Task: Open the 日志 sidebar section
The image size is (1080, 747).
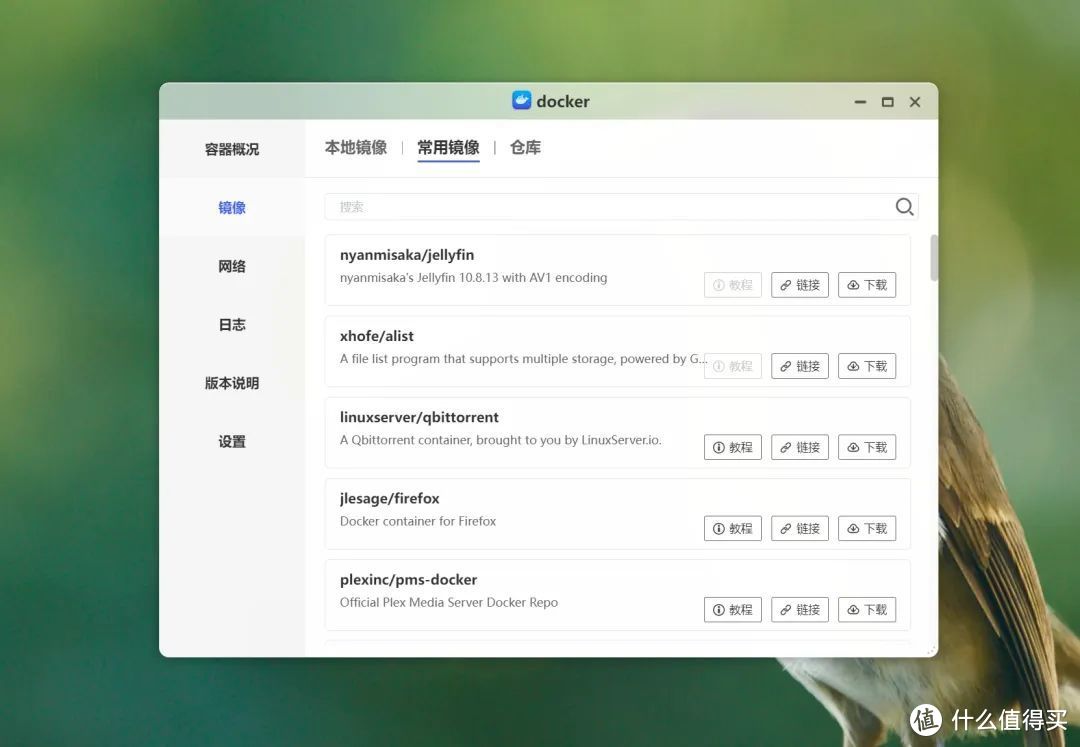Action: (x=231, y=324)
